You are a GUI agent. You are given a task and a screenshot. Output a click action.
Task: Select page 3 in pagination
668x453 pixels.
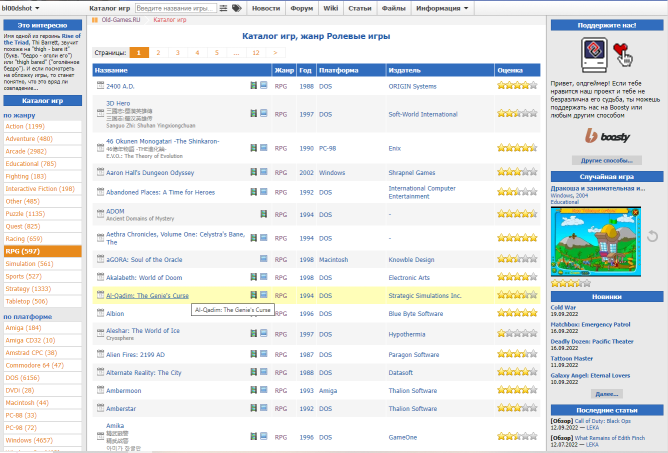[177, 52]
